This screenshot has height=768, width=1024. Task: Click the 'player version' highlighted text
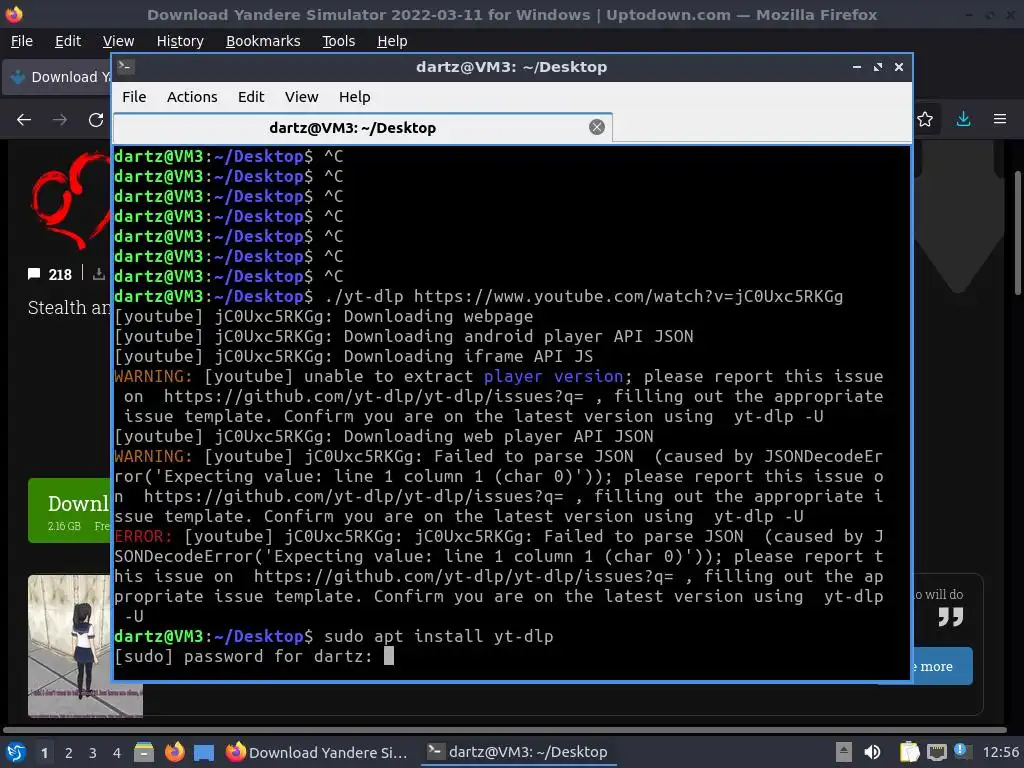(x=553, y=376)
